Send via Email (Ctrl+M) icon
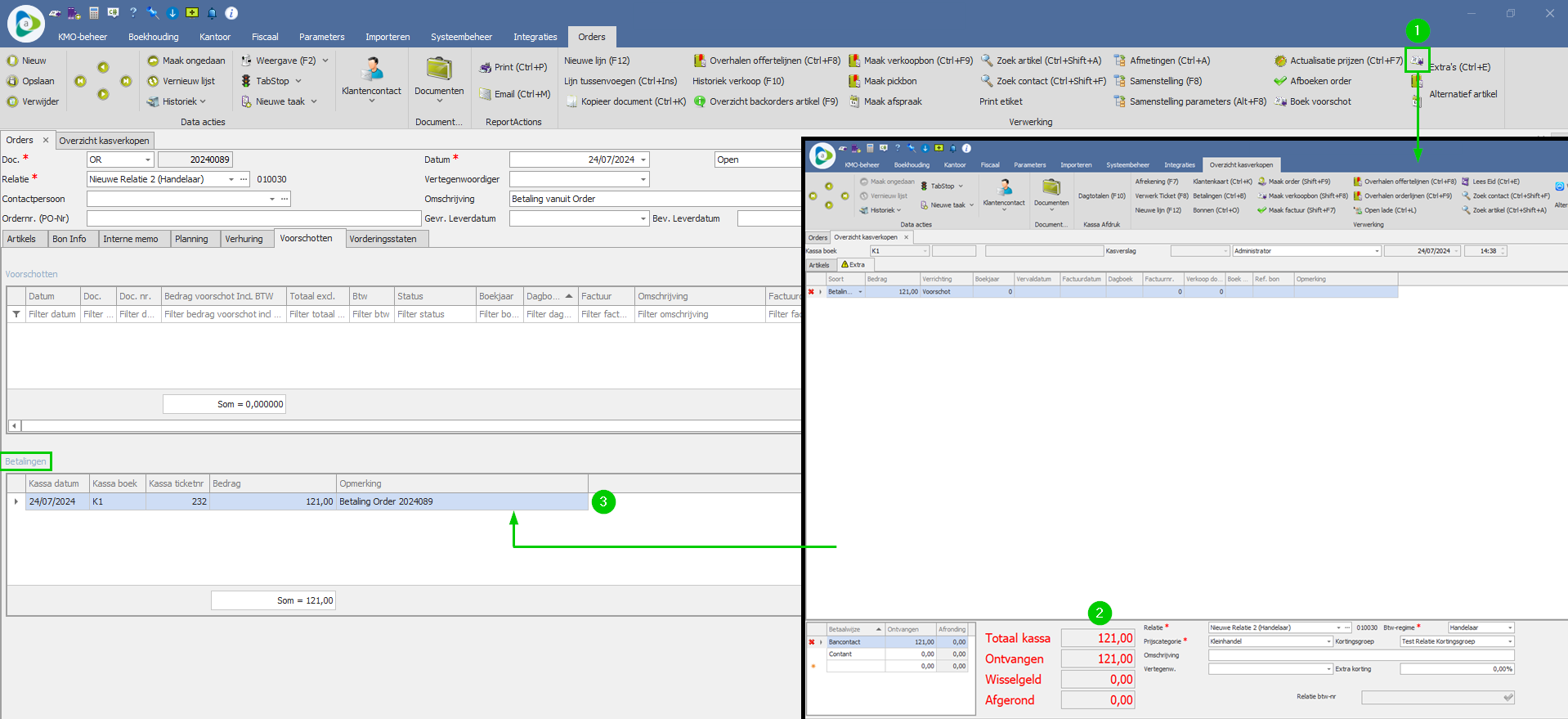Image resolution: width=1568 pixels, height=719 pixels. [486, 94]
